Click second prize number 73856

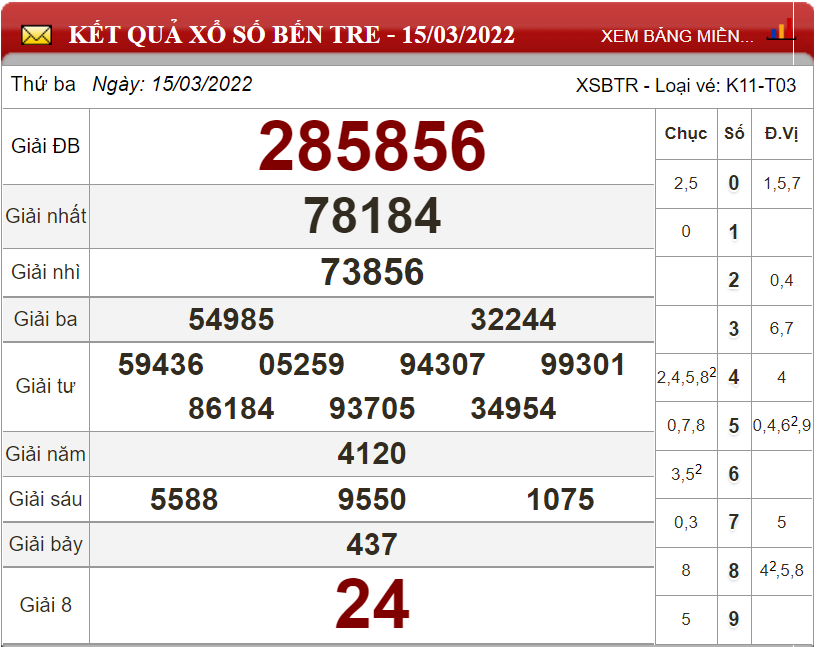coord(372,272)
